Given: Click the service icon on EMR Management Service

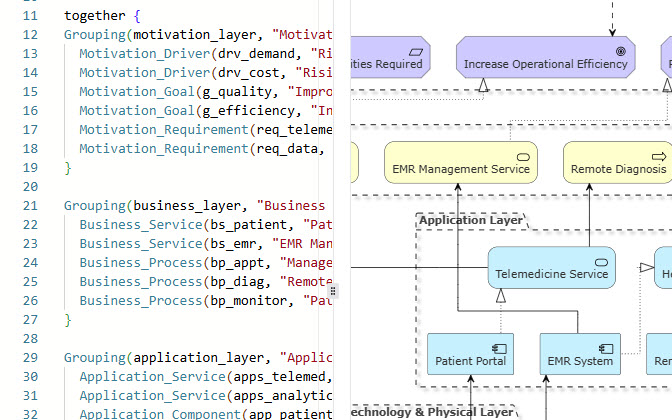Looking at the screenshot, I should click(523, 157).
